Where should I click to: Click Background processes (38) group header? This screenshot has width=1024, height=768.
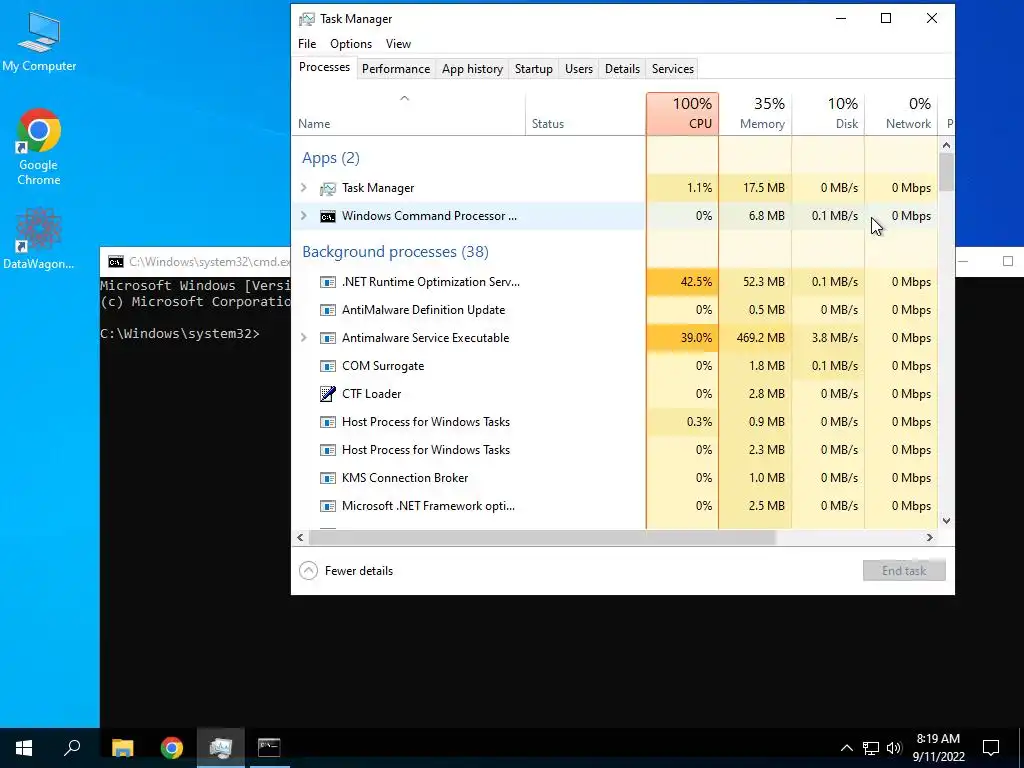tap(395, 252)
